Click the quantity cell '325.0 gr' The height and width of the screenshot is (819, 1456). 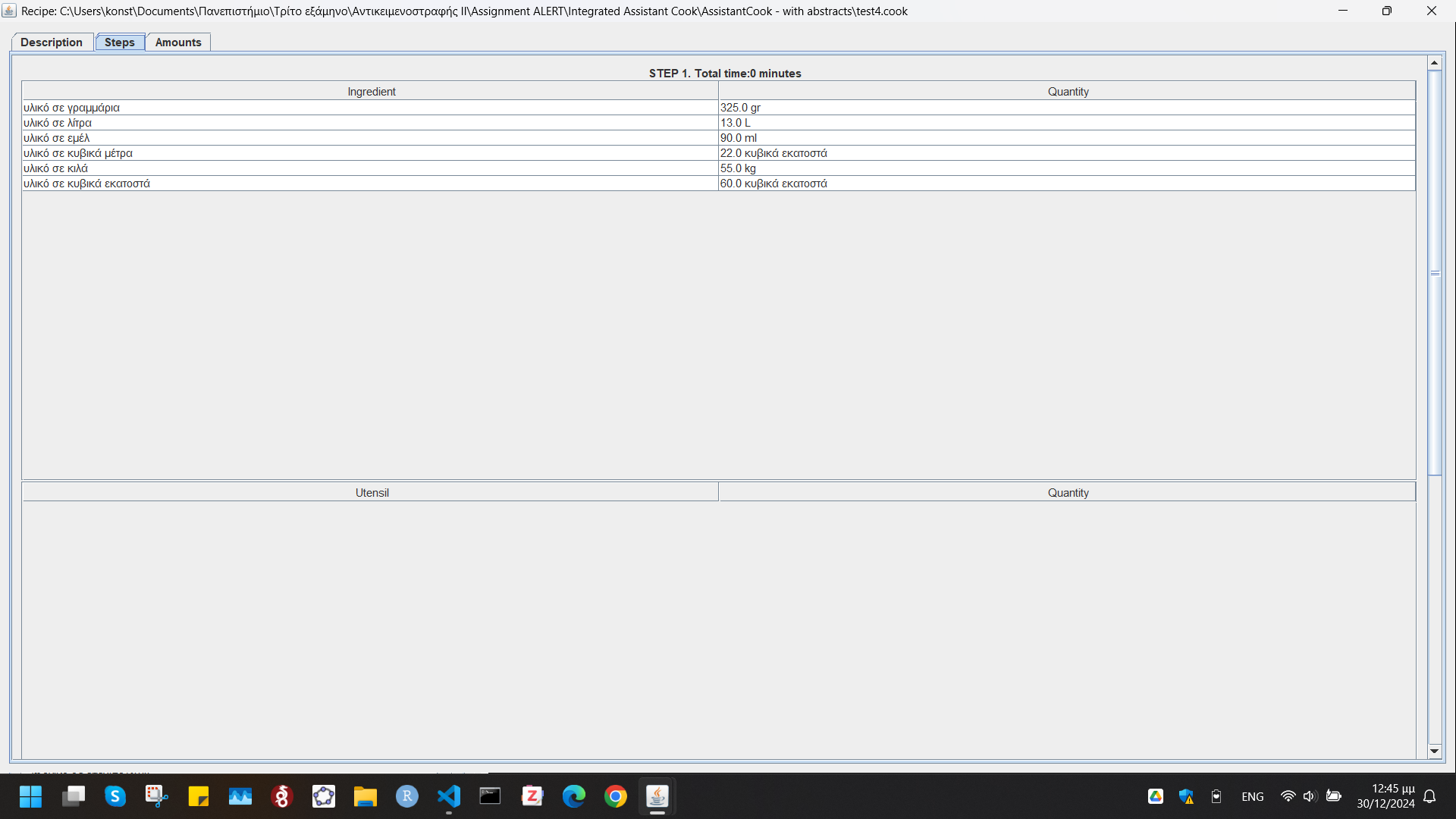pyautogui.click(x=1067, y=108)
